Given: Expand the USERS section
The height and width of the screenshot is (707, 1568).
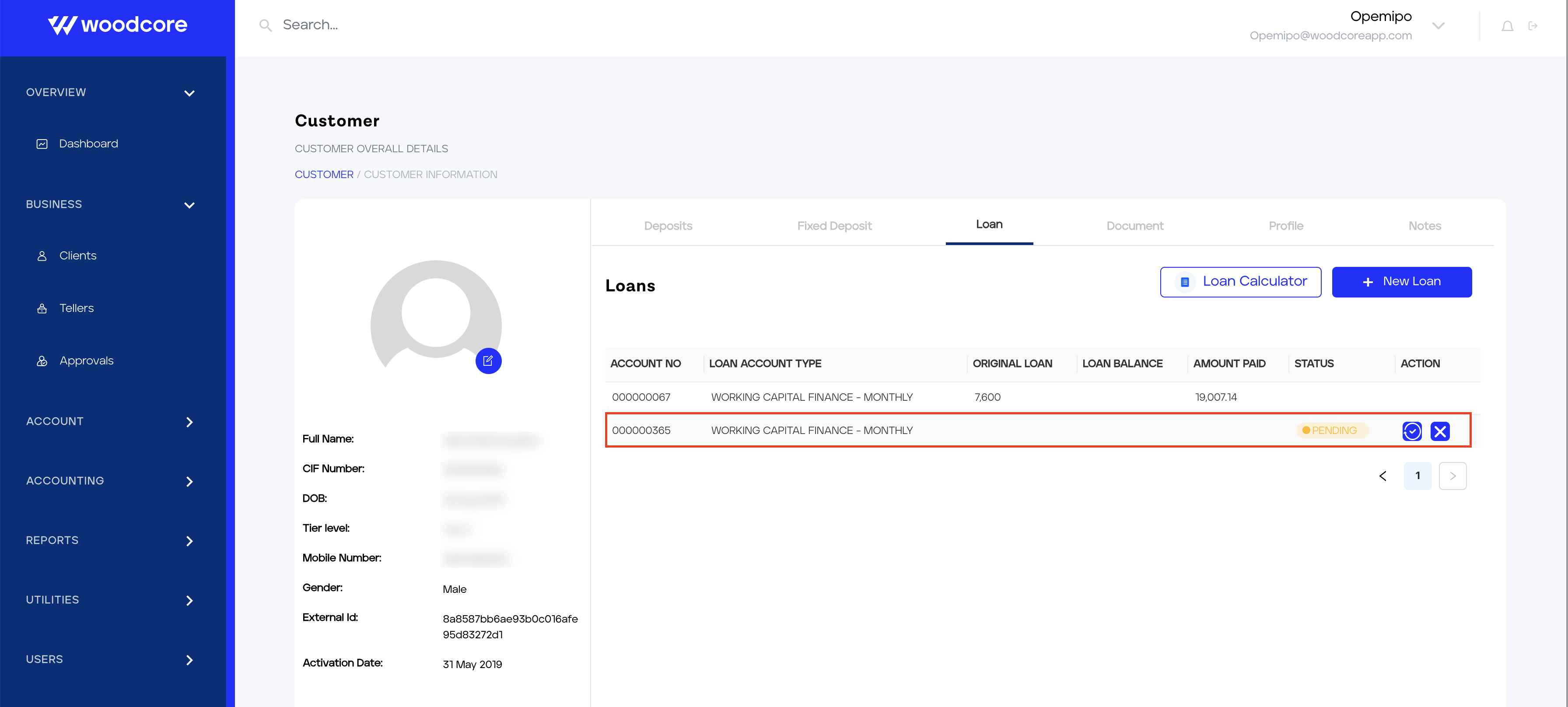Looking at the screenshot, I should click(189, 660).
